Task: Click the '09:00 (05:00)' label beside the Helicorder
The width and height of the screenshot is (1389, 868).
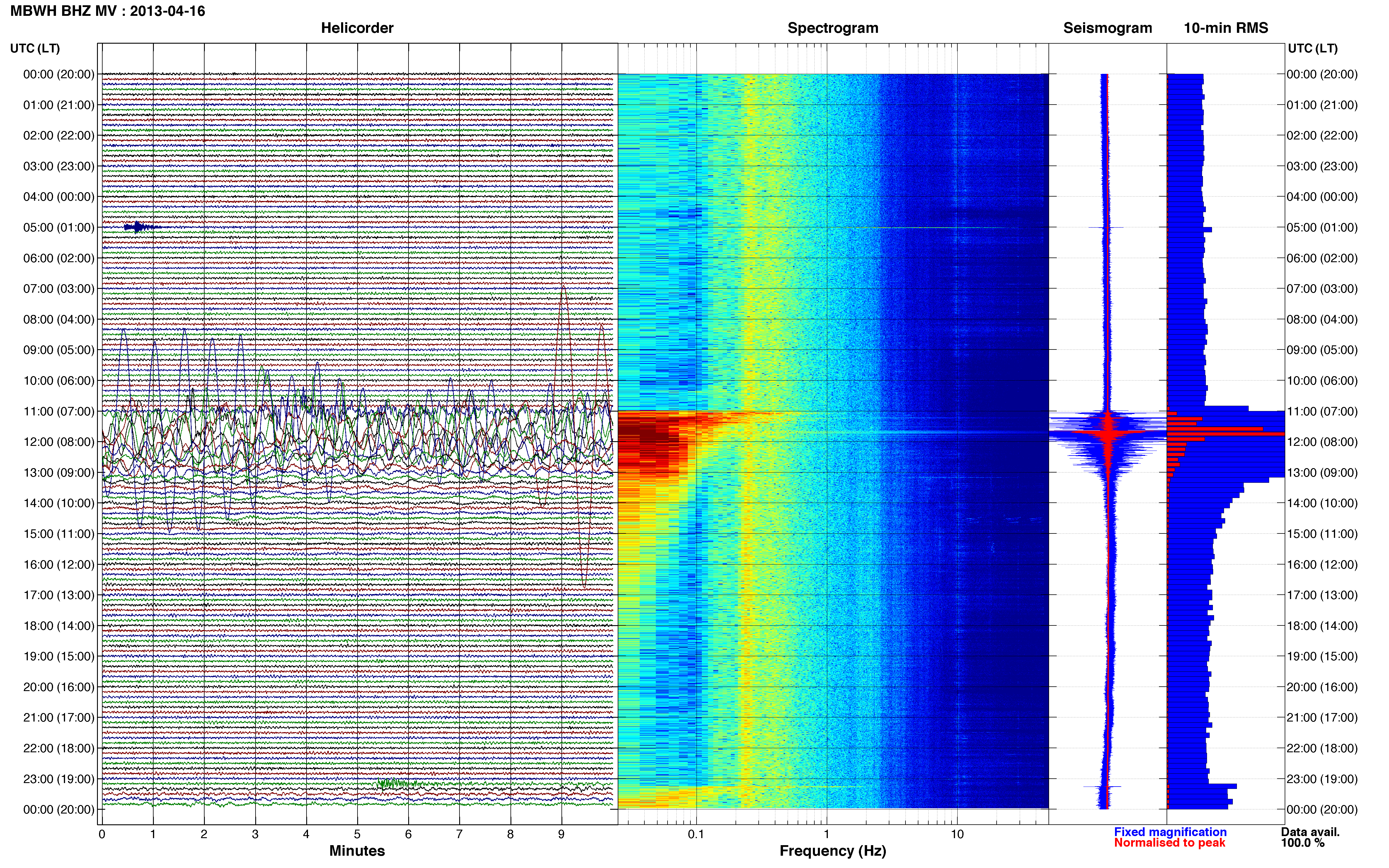Action: tap(59, 350)
